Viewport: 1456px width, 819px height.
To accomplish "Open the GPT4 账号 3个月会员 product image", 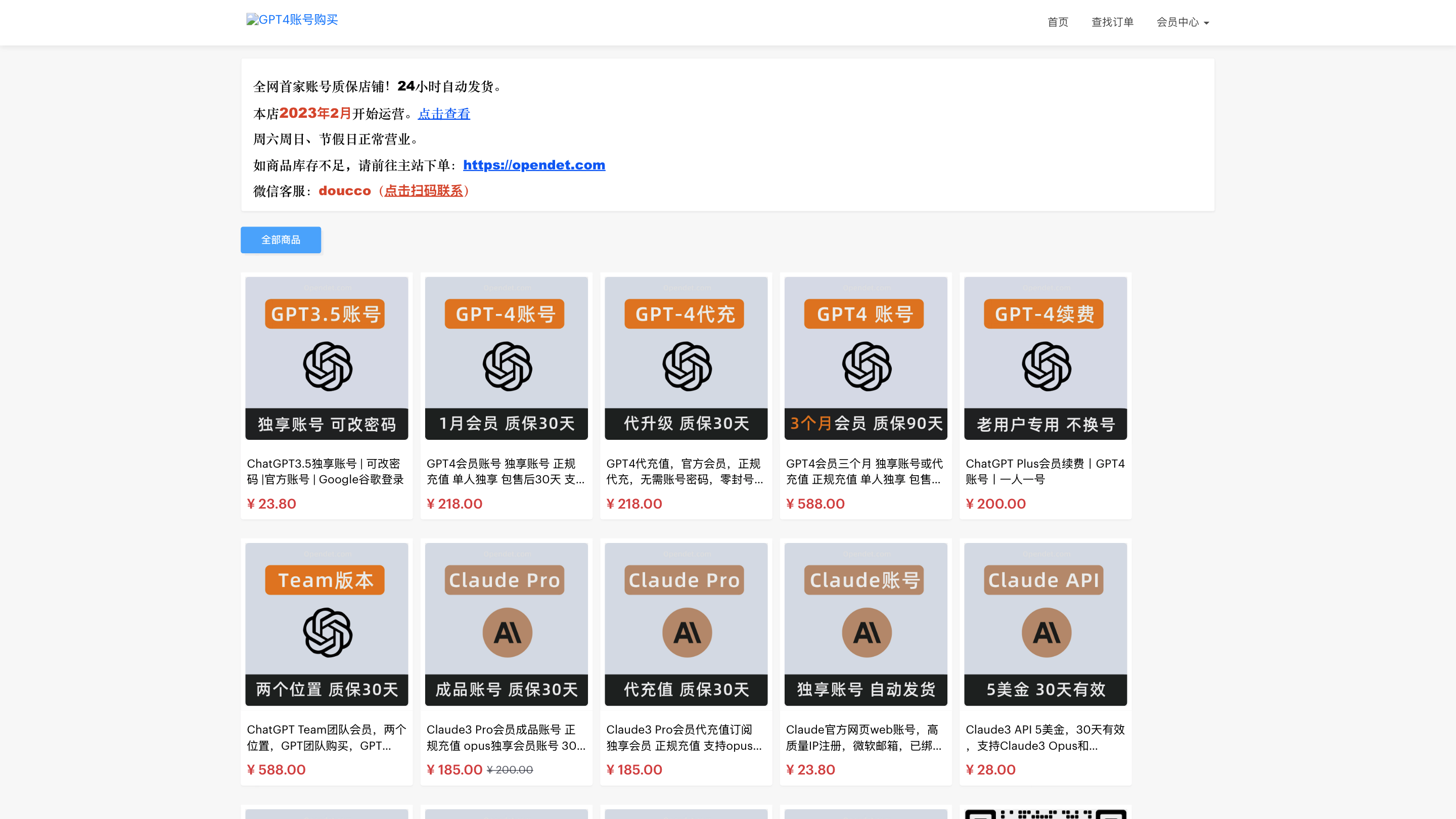I will pos(866,358).
